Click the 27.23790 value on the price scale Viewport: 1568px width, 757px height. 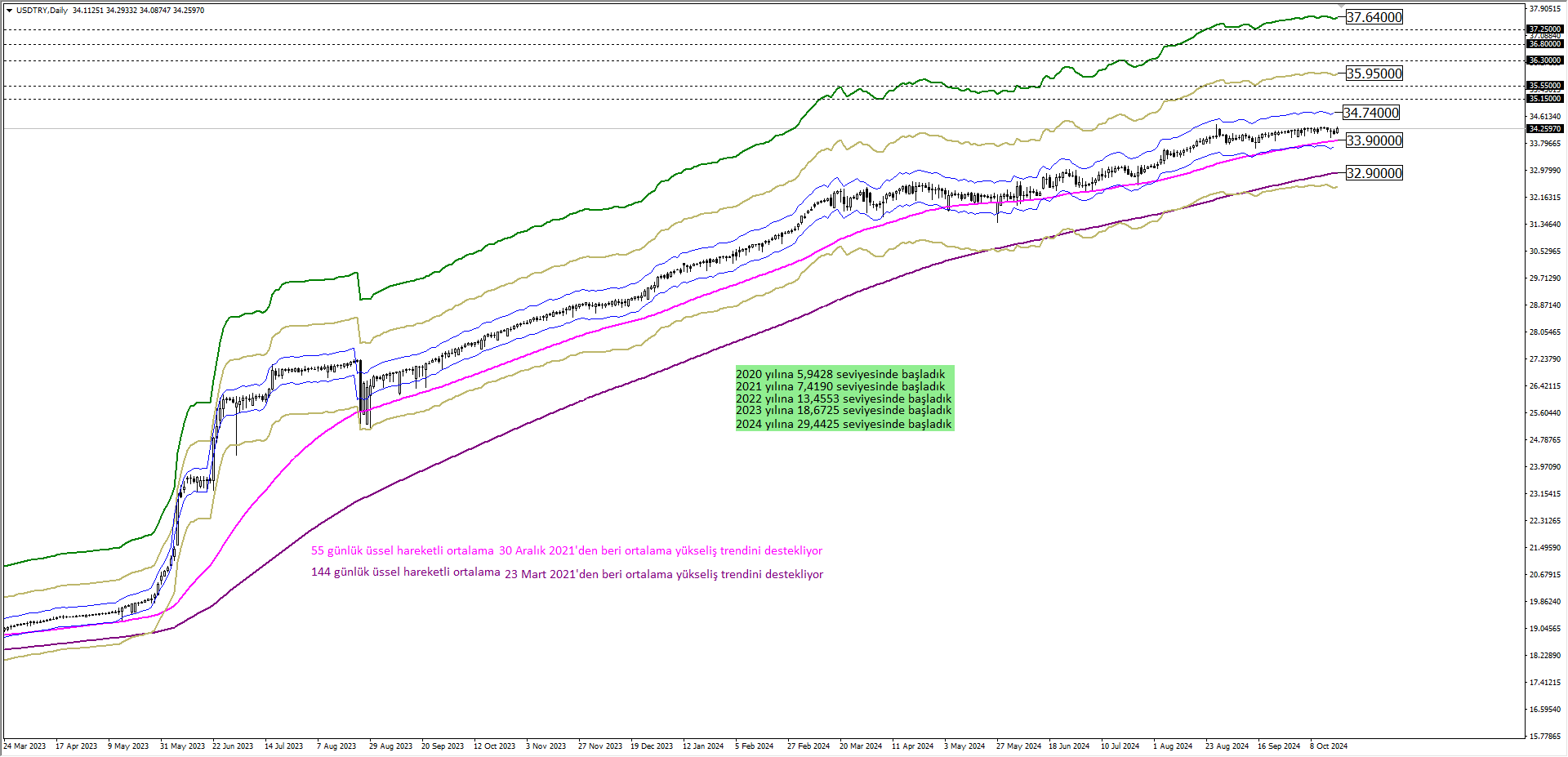pyautogui.click(x=1544, y=359)
